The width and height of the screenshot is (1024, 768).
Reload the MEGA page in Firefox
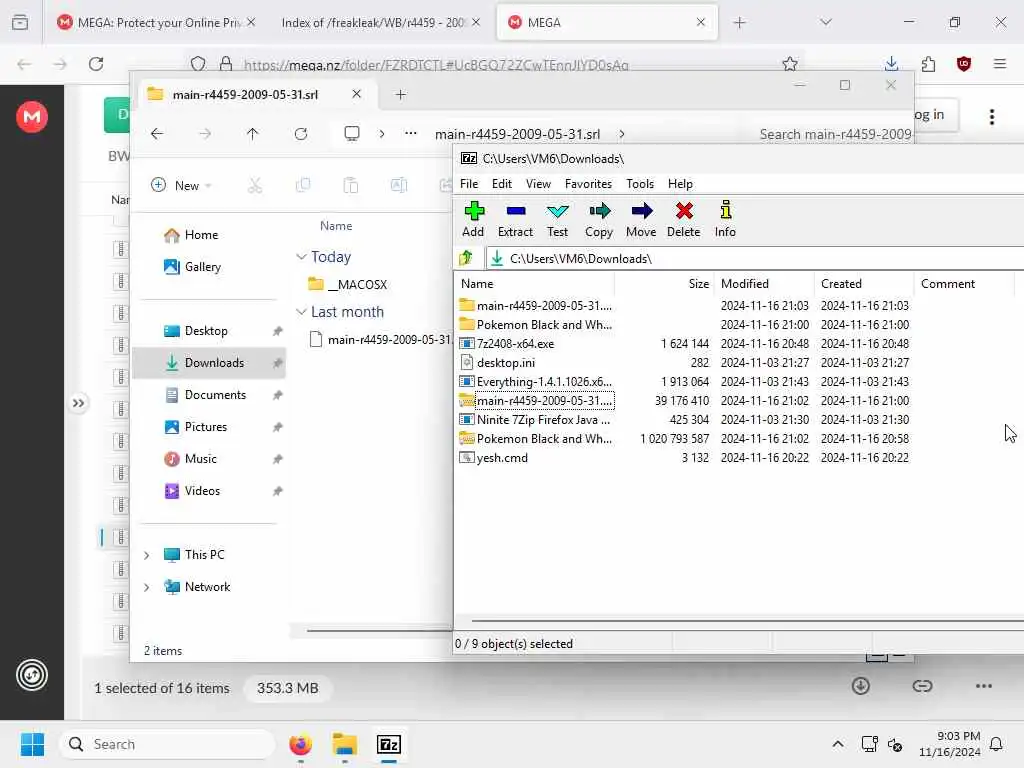[96, 64]
